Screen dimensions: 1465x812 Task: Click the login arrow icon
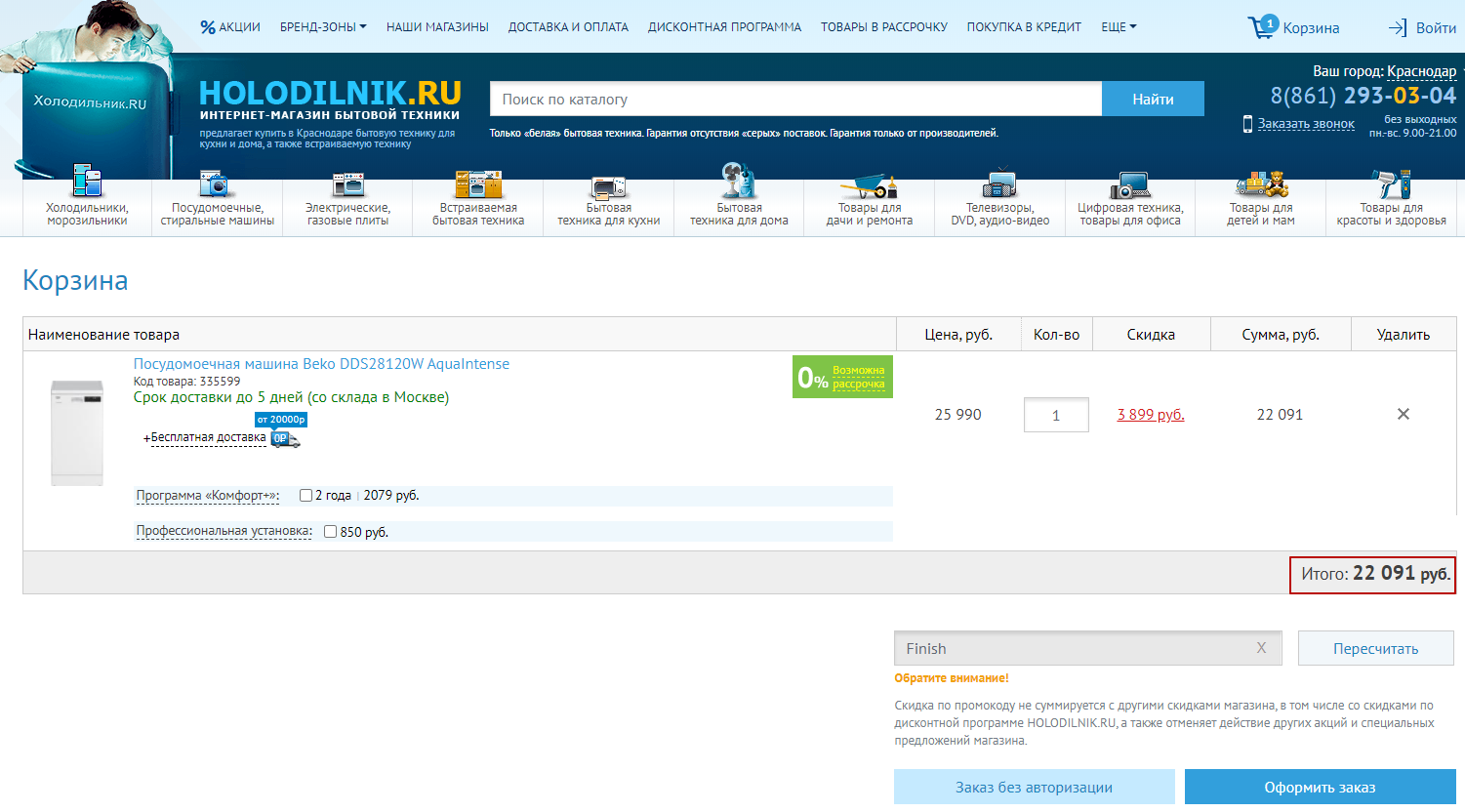click(1398, 27)
